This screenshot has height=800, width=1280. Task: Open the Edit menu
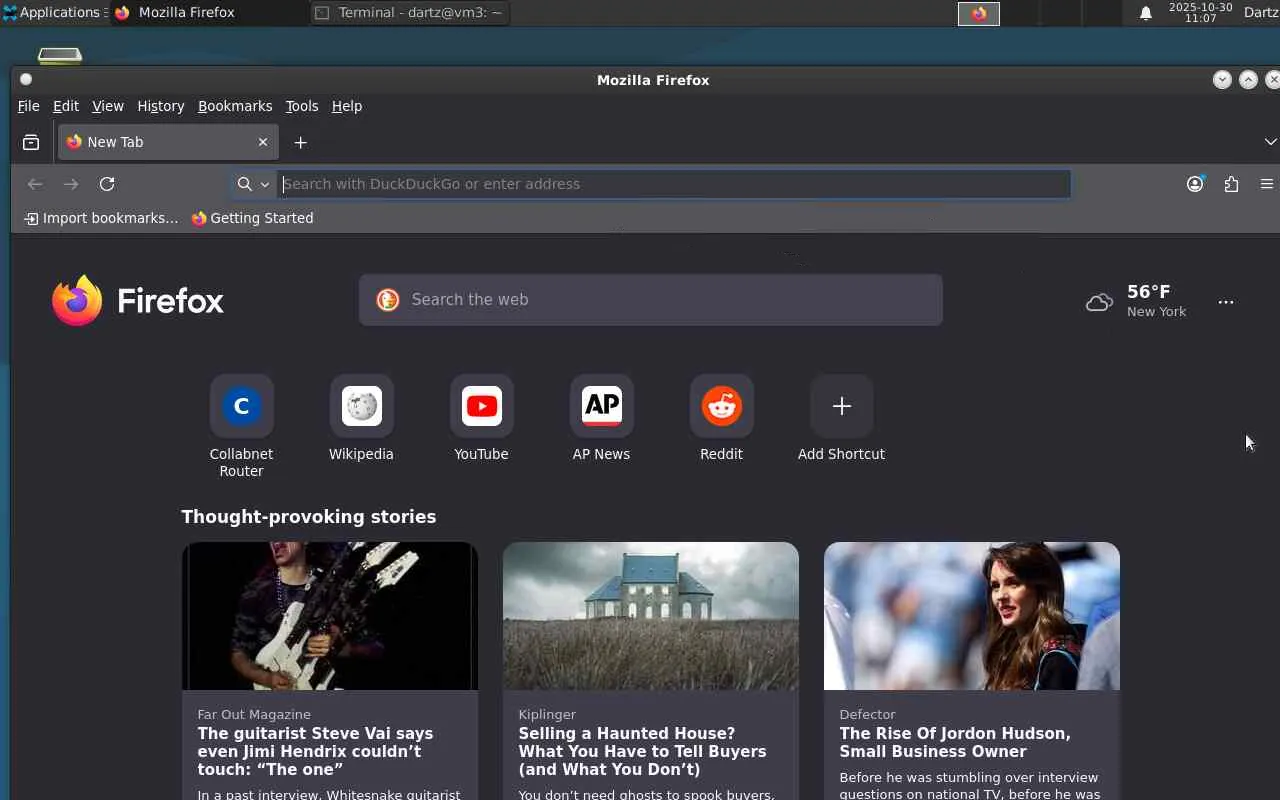pos(66,106)
